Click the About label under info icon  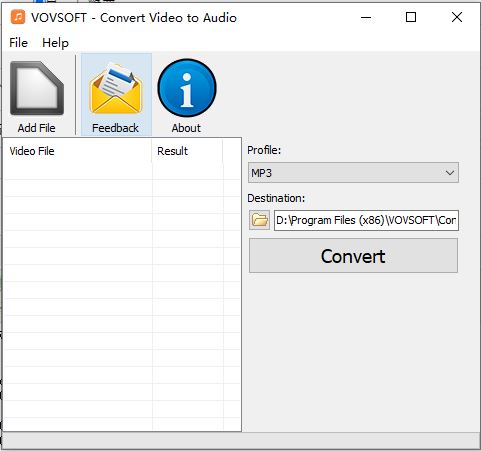pyautogui.click(x=186, y=128)
